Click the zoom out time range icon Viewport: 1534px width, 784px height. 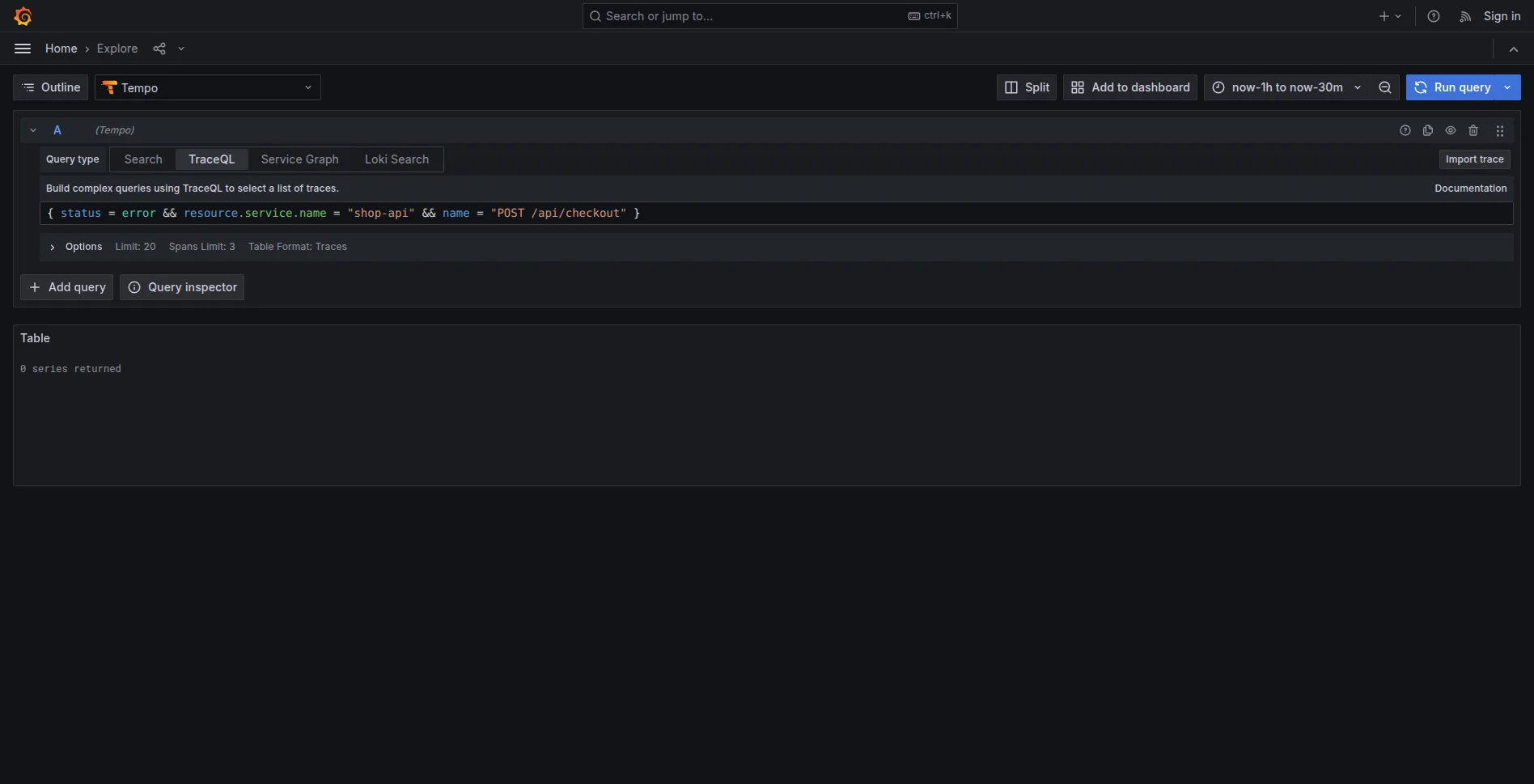pyautogui.click(x=1385, y=87)
